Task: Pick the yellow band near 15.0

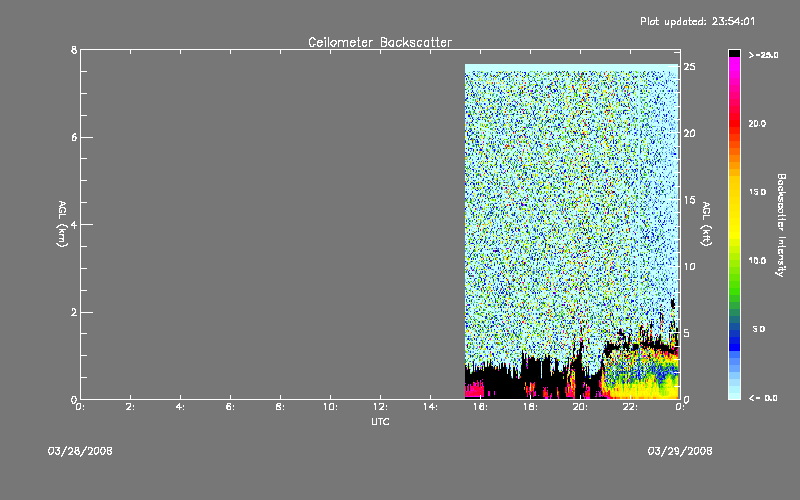Action: (734, 194)
